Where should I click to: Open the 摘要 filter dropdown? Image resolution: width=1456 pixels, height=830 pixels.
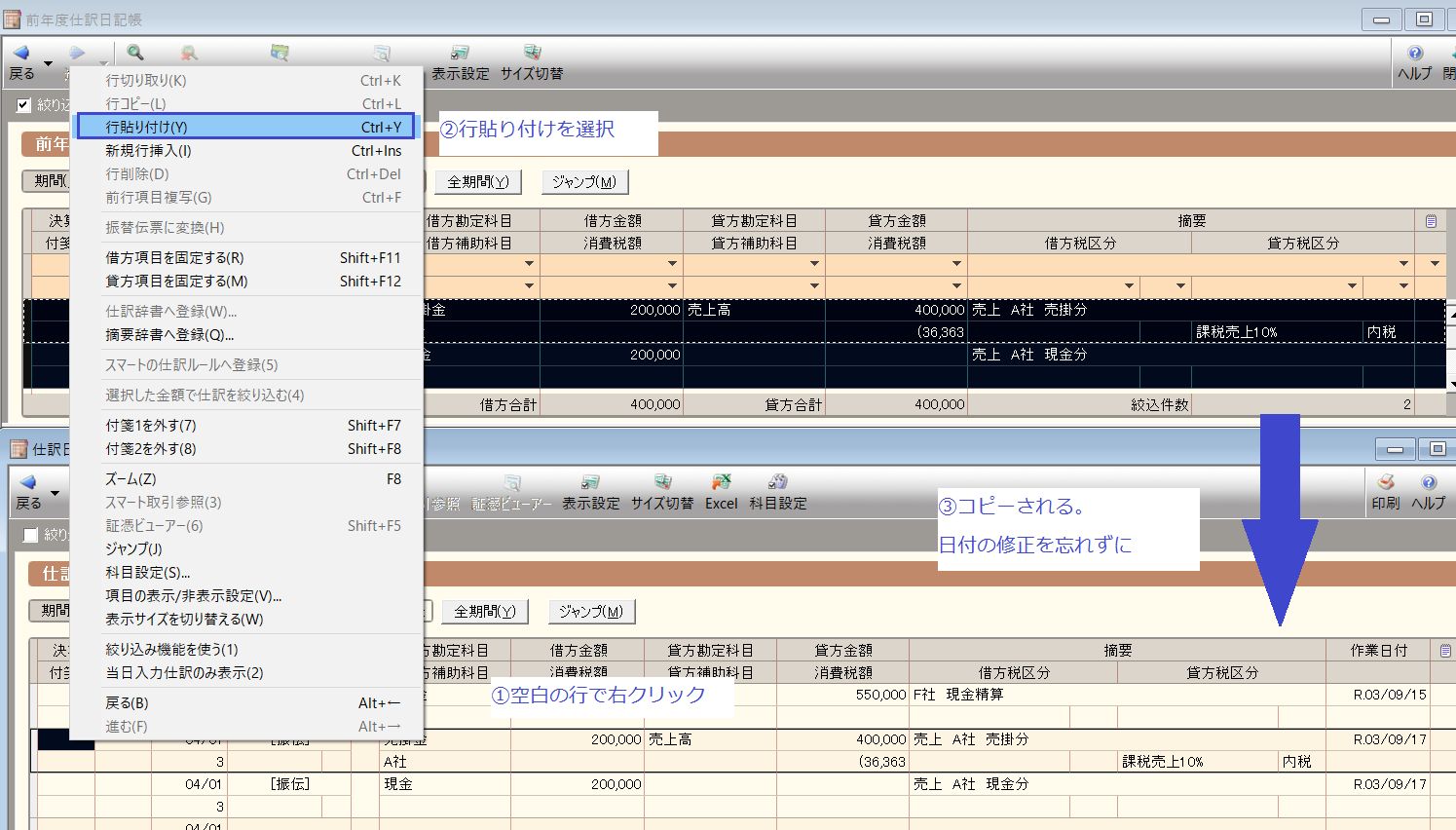[x=1403, y=264]
